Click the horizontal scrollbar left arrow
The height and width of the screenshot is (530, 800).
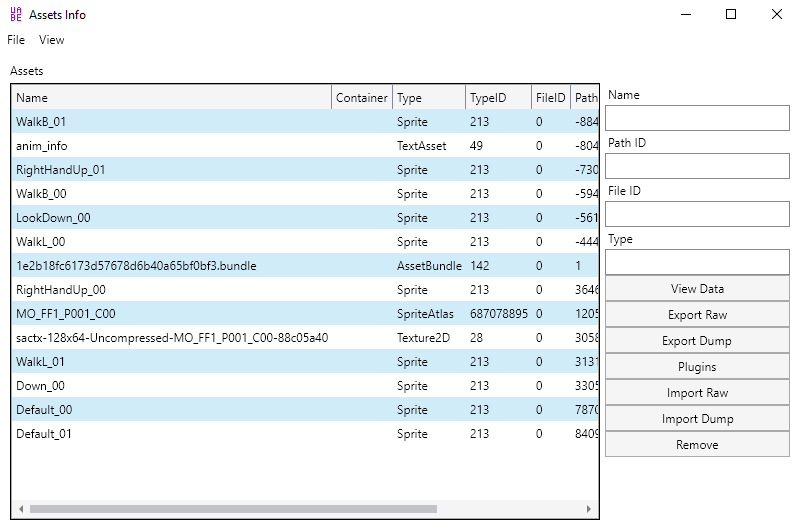click(x=21, y=509)
